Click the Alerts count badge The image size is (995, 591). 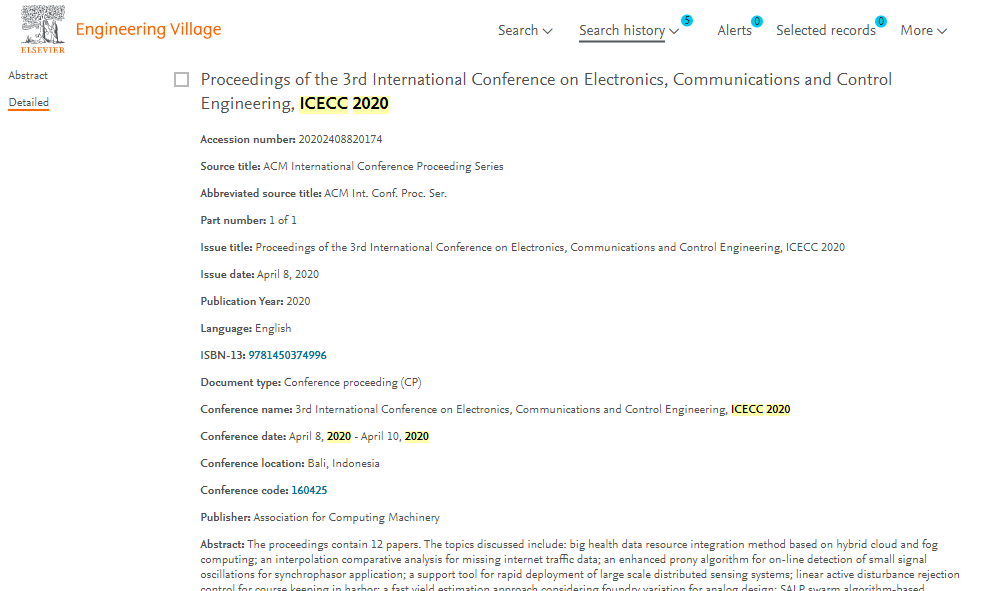tap(756, 22)
